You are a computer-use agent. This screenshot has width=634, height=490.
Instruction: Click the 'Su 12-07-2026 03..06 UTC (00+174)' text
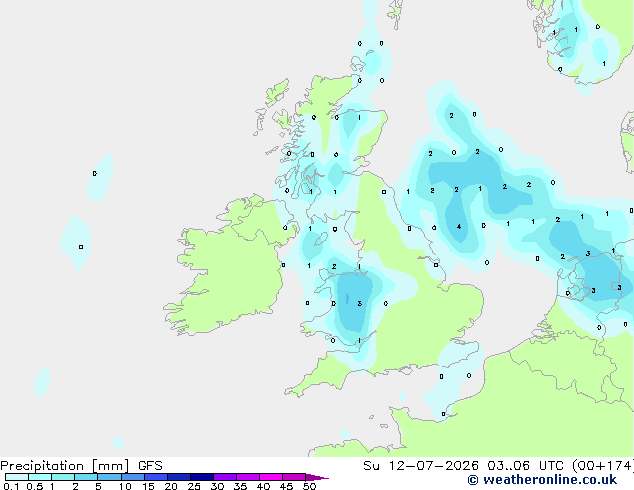pyautogui.click(x=498, y=466)
